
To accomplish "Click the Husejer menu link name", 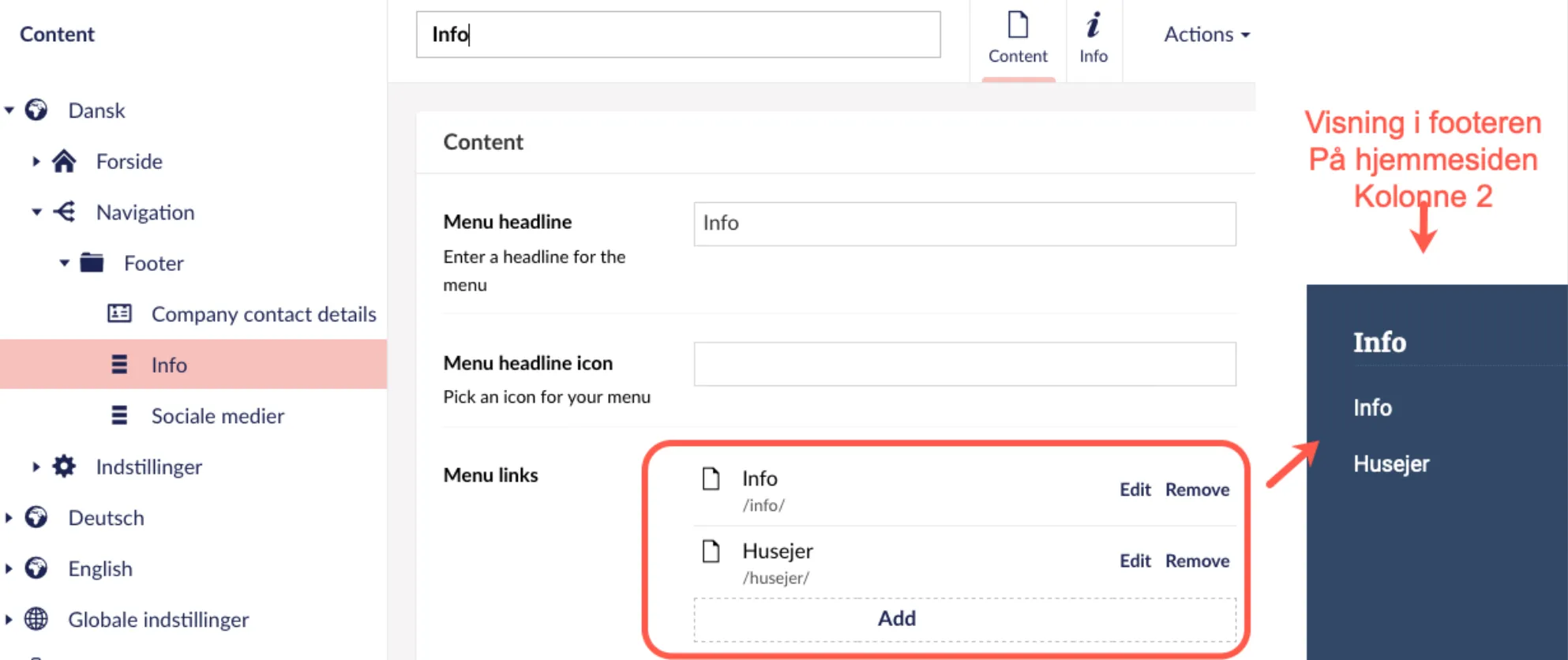I will [777, 551].
